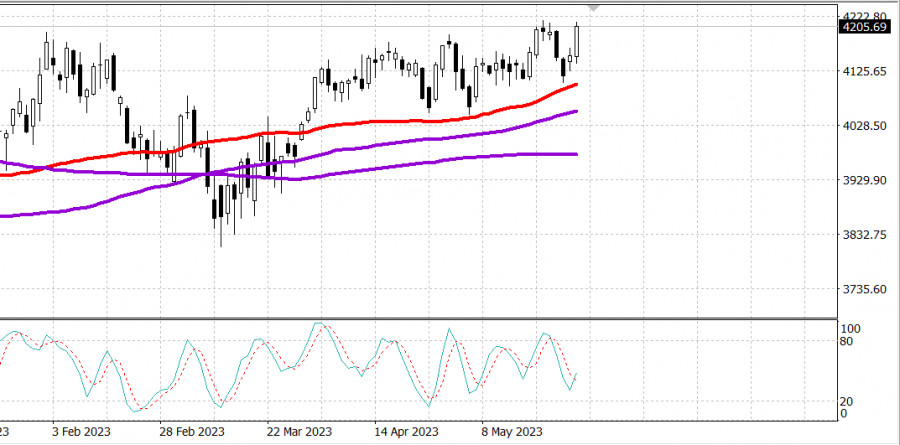Click the chart shift triangle marker
This screenshot has width=900, height=445.
coord(593,9)
